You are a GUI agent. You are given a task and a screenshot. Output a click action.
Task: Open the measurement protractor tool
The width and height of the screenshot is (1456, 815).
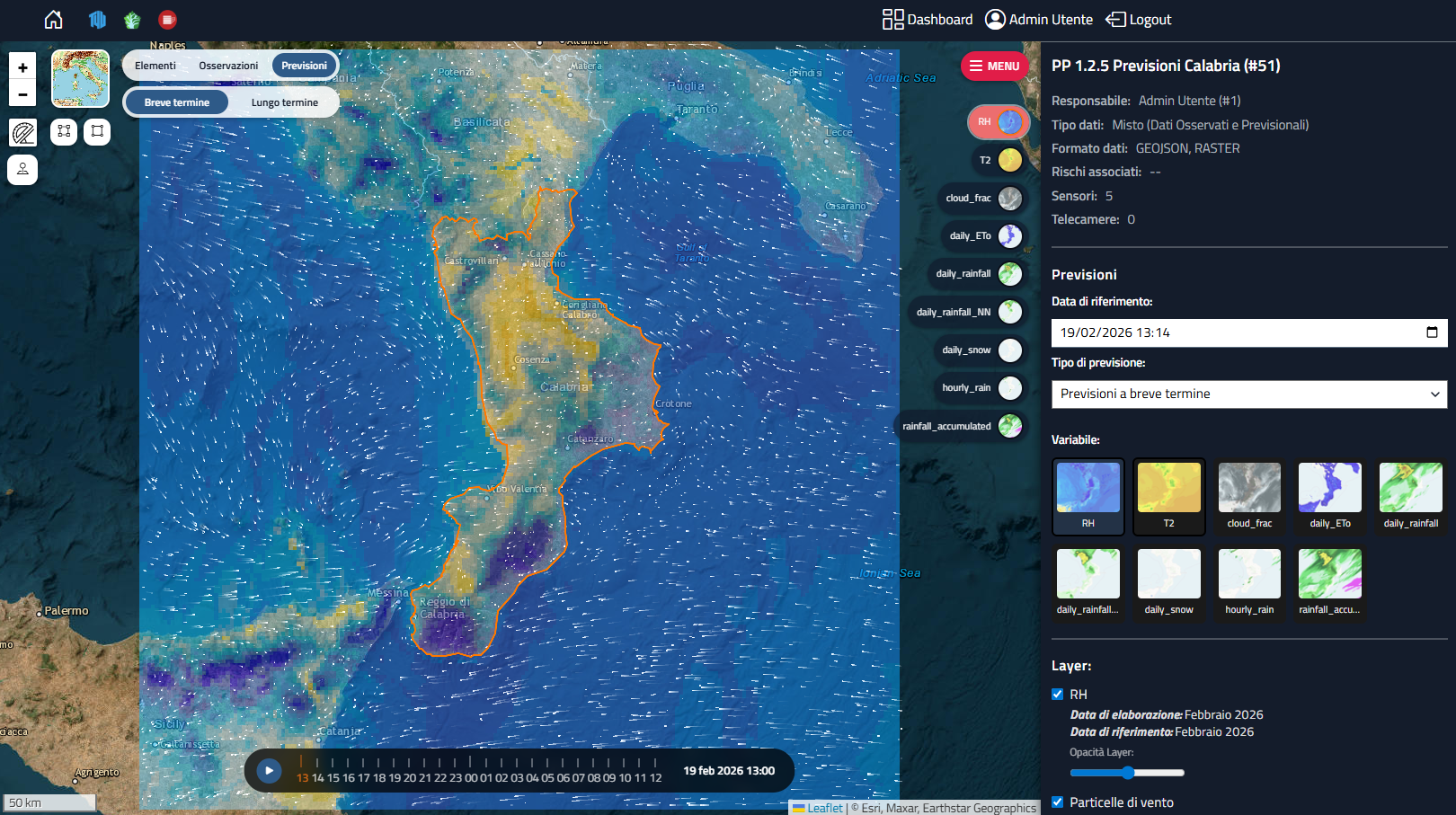pyautogui.click(x=23, y=133)
